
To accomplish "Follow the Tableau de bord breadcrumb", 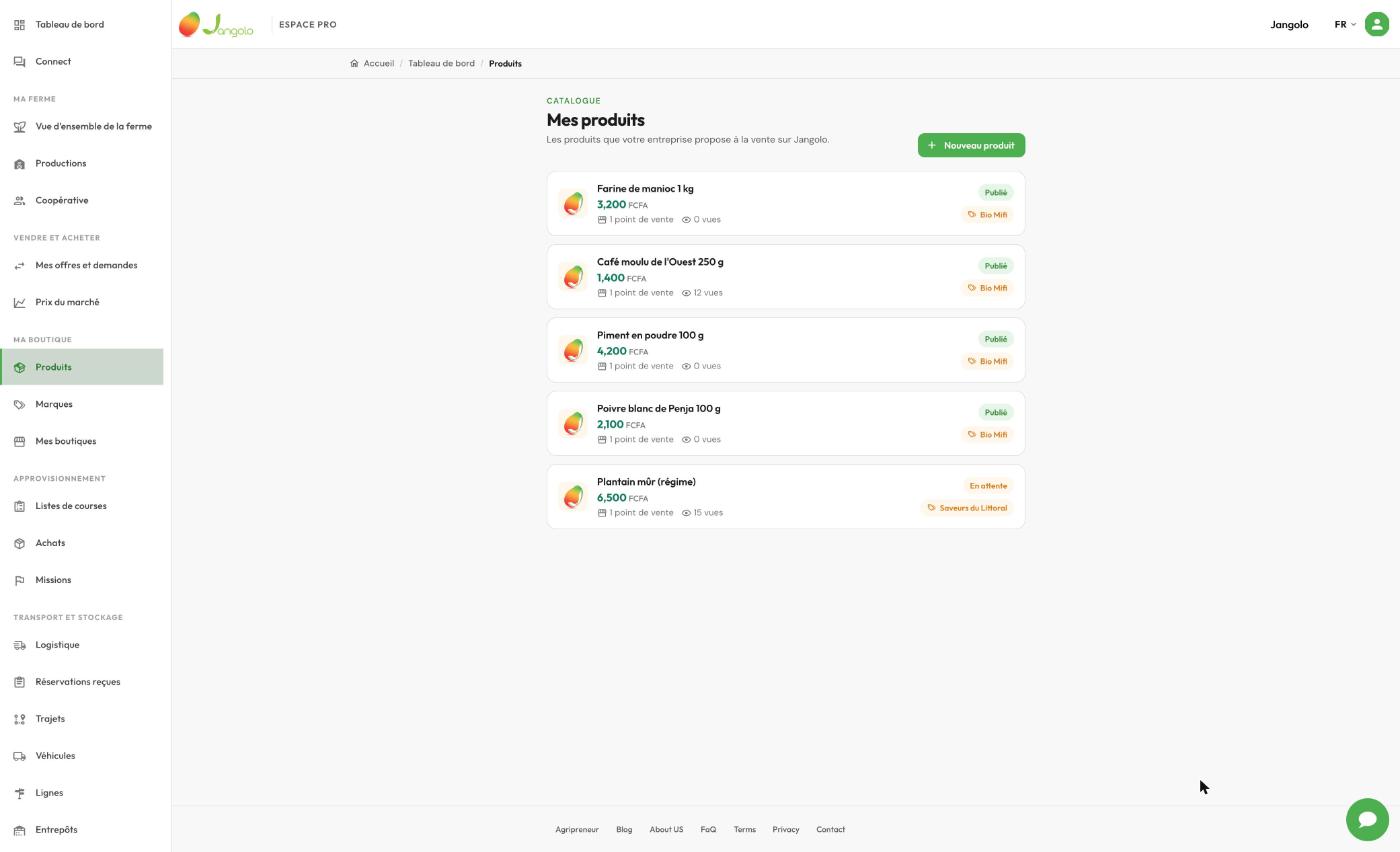I will tap(441, 64).
